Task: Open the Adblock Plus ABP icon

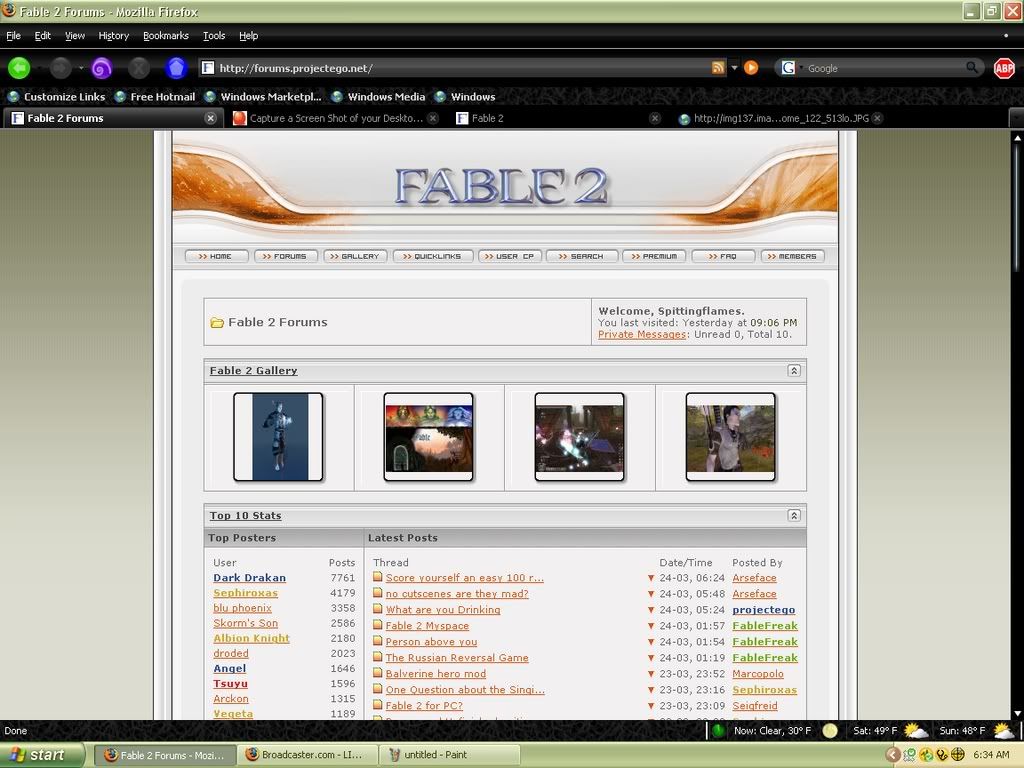Action: pos(1004,68)
